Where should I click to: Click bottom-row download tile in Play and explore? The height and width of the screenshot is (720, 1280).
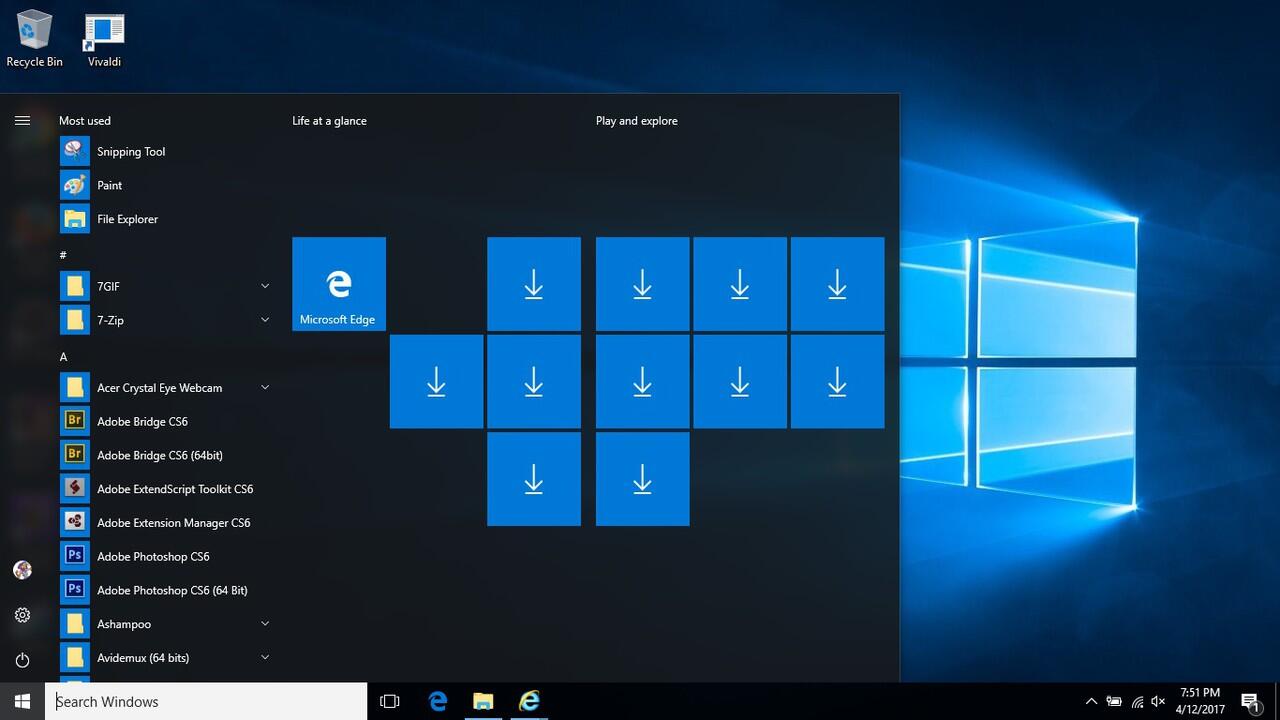642,479
